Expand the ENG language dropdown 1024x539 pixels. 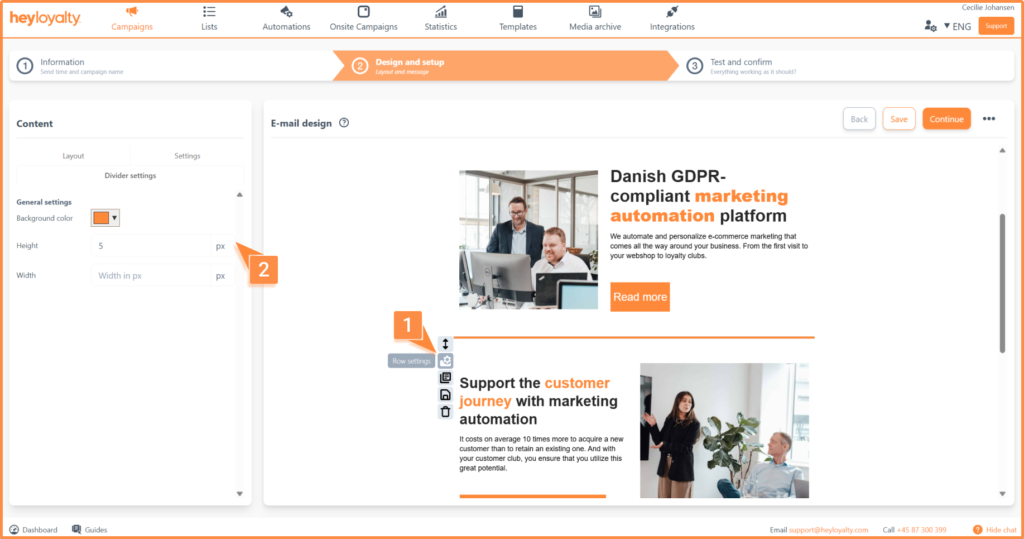(x=958, y=26)
